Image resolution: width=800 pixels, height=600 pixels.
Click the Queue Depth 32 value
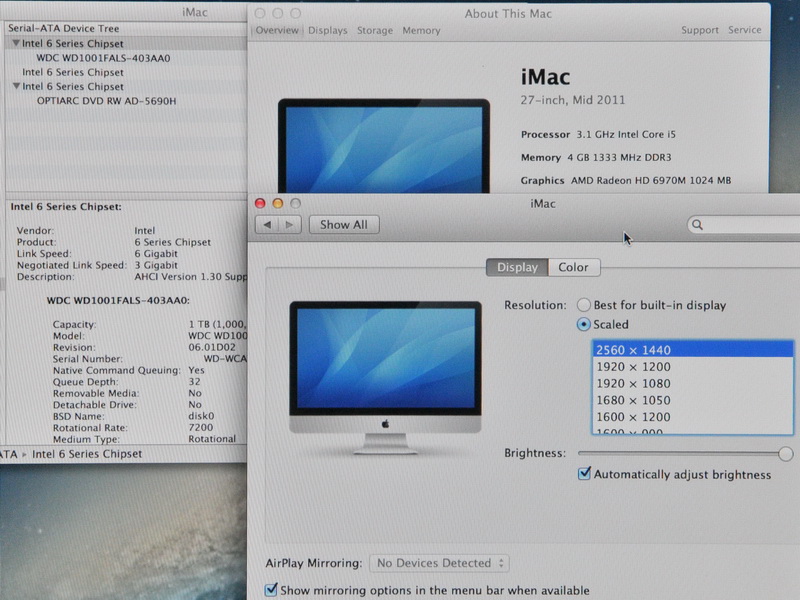[194, 382]
